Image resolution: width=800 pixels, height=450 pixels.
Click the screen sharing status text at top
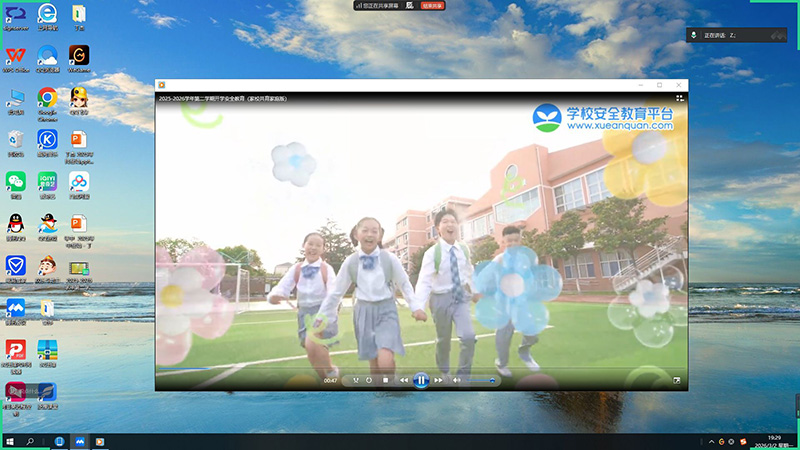click(375, 5)
